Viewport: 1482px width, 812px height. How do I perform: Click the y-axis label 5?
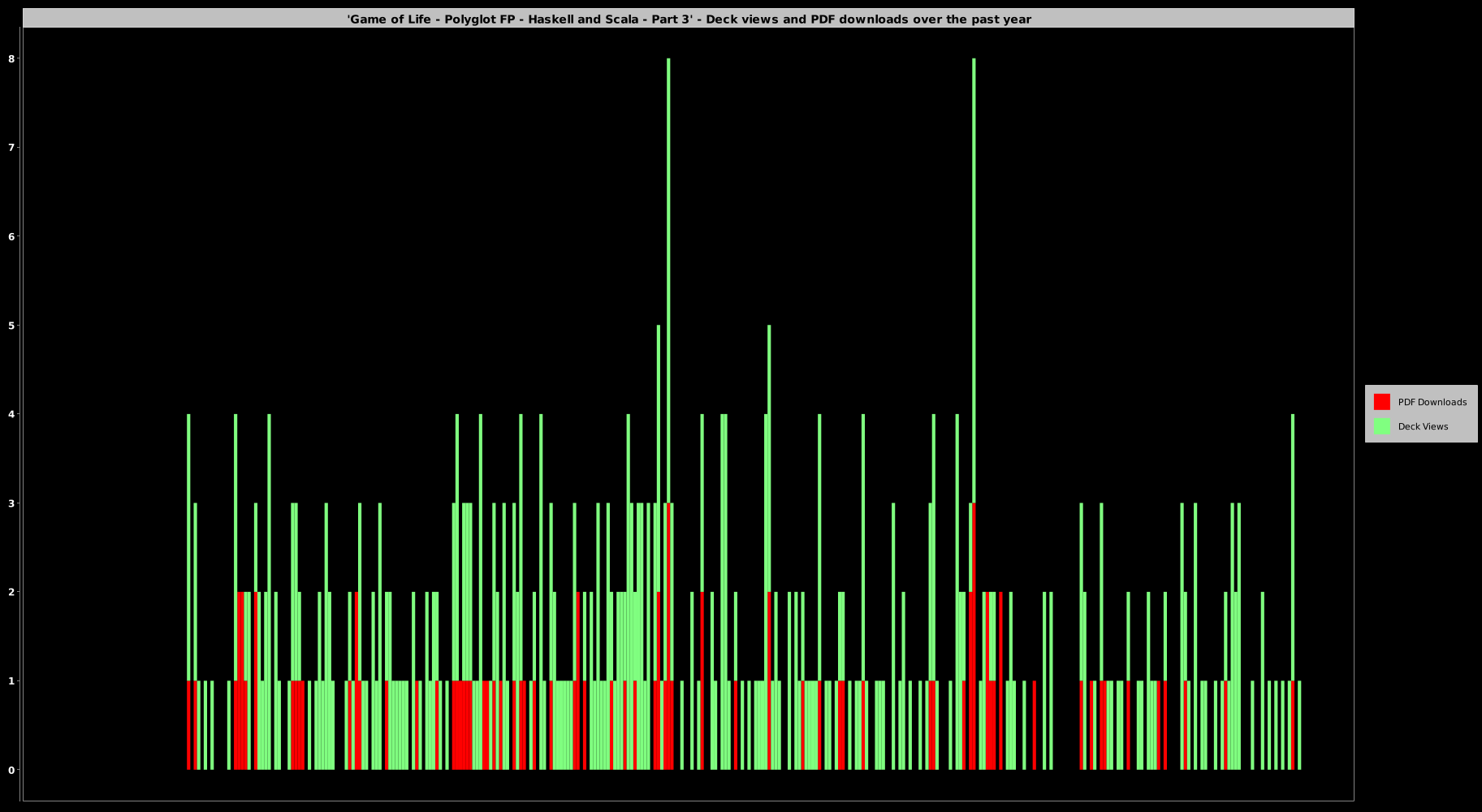(12, 325)
